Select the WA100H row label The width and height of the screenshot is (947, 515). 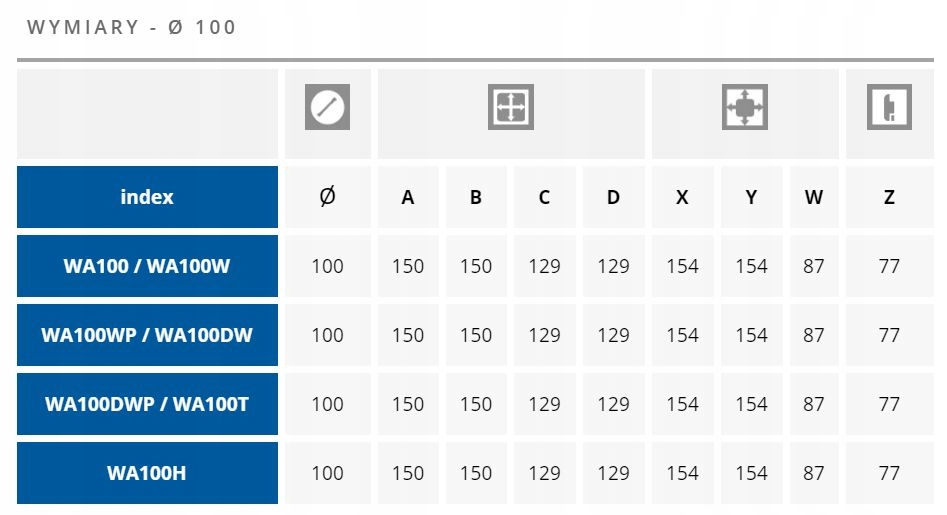click(147, 473)
